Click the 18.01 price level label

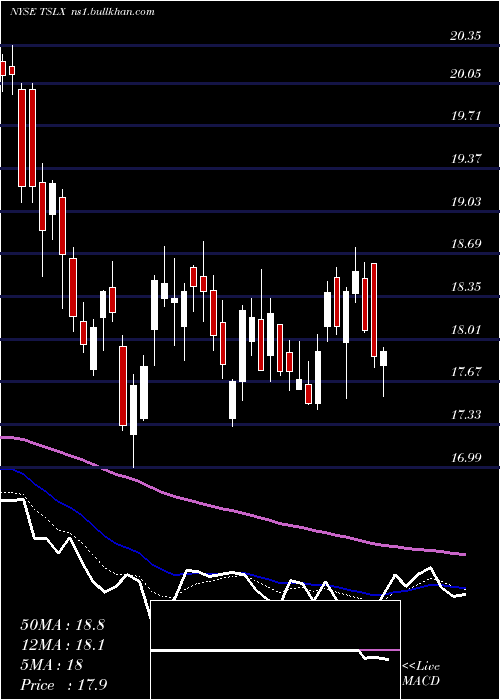tap(466, 329)
